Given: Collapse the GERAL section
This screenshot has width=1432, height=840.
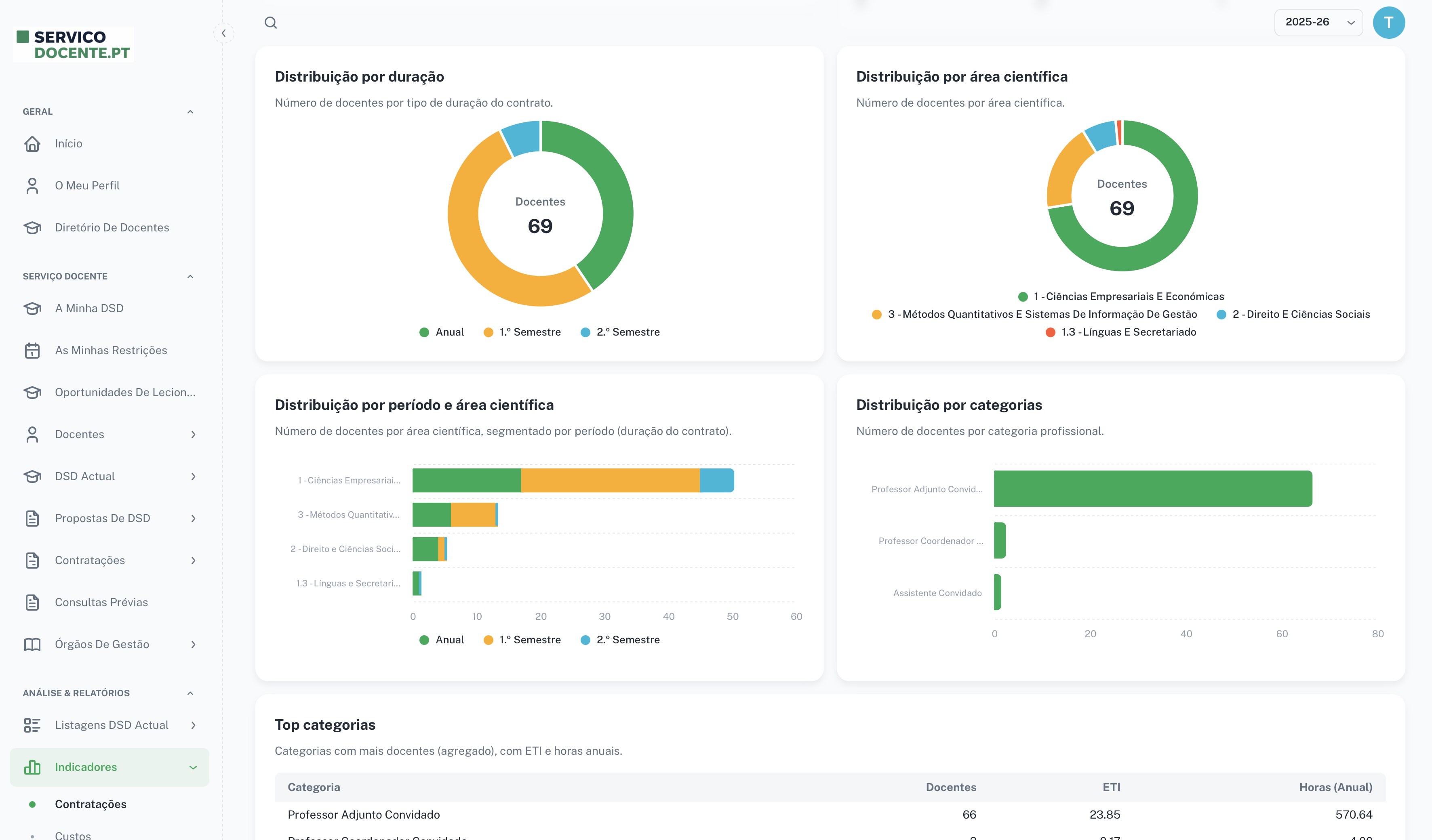Looking at the screenshot, I should [190, 112].
